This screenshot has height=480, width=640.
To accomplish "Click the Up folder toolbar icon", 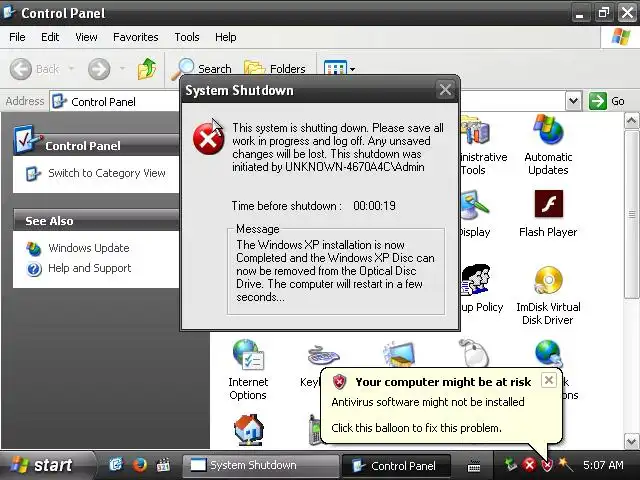I will 147,69.
